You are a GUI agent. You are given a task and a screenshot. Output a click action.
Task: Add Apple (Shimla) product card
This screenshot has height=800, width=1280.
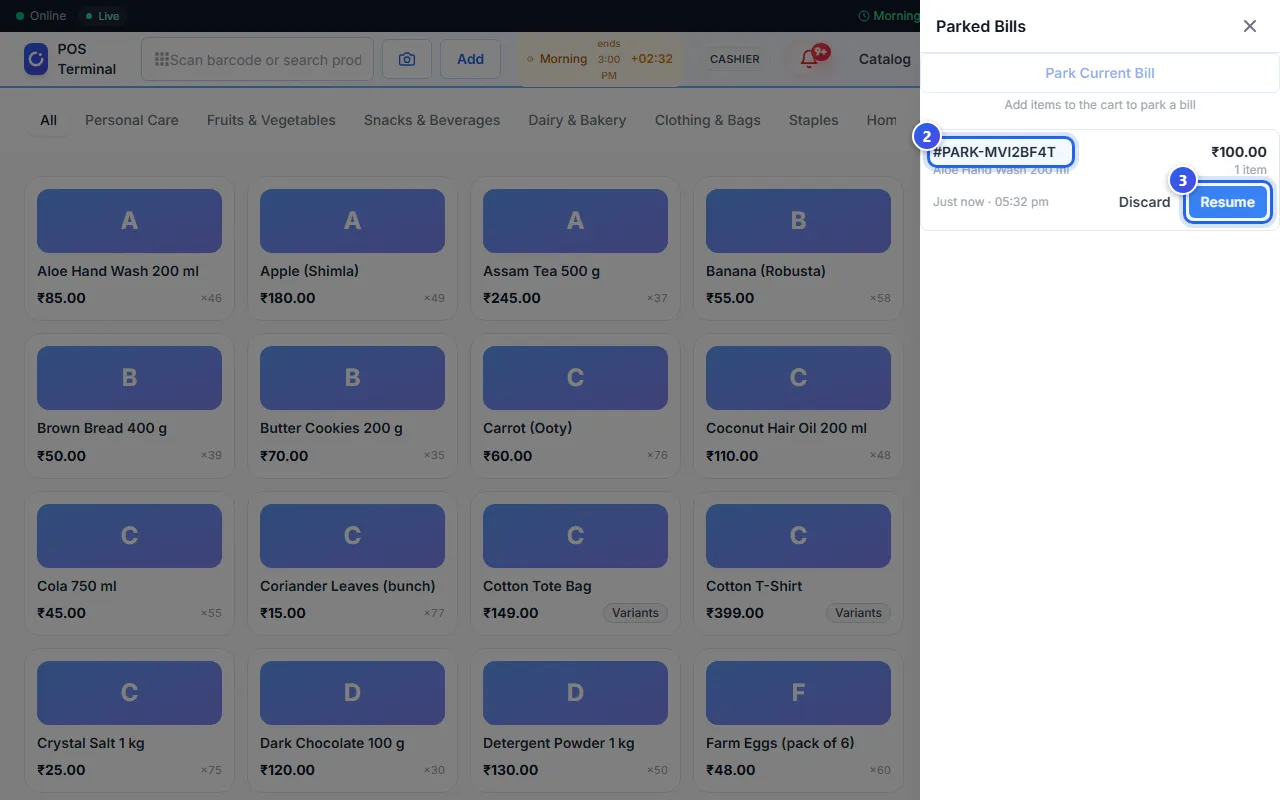pyautogui.click(x=352, y=248)
